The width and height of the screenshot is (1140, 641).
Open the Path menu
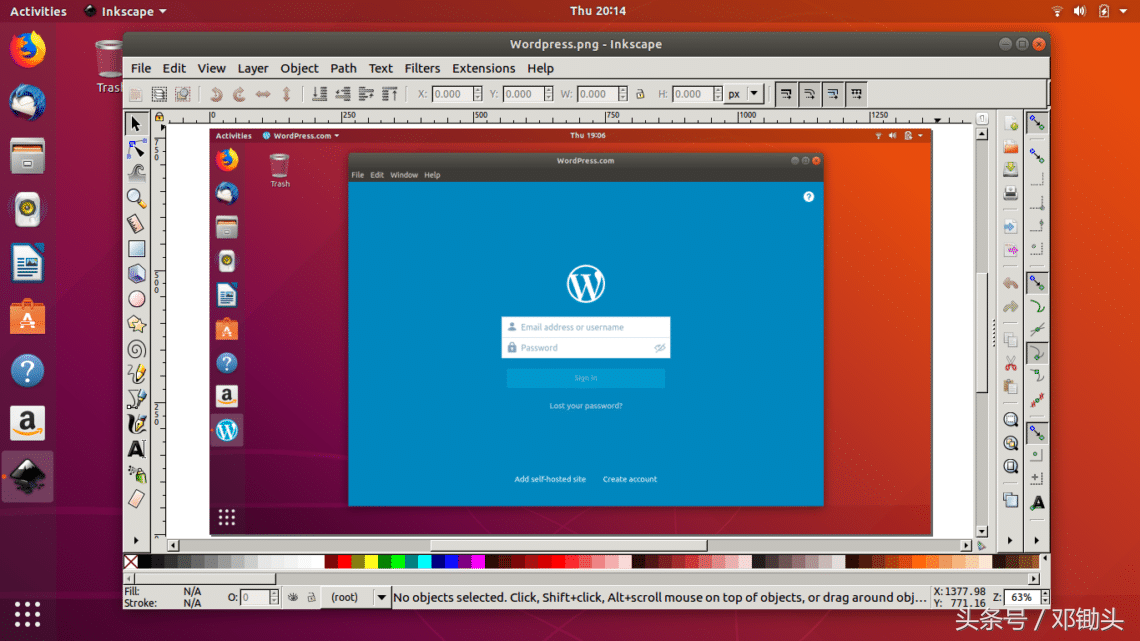[x=343, y=68]
